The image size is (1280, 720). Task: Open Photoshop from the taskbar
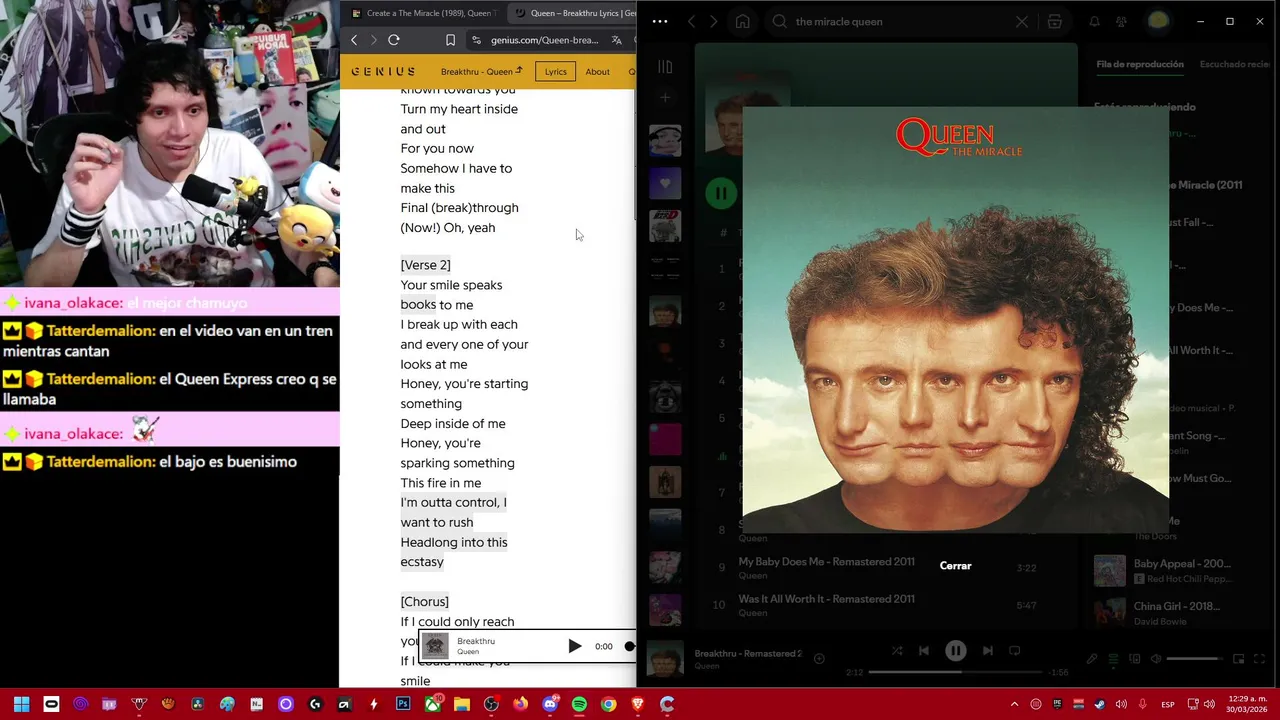[x=403, y=704]
